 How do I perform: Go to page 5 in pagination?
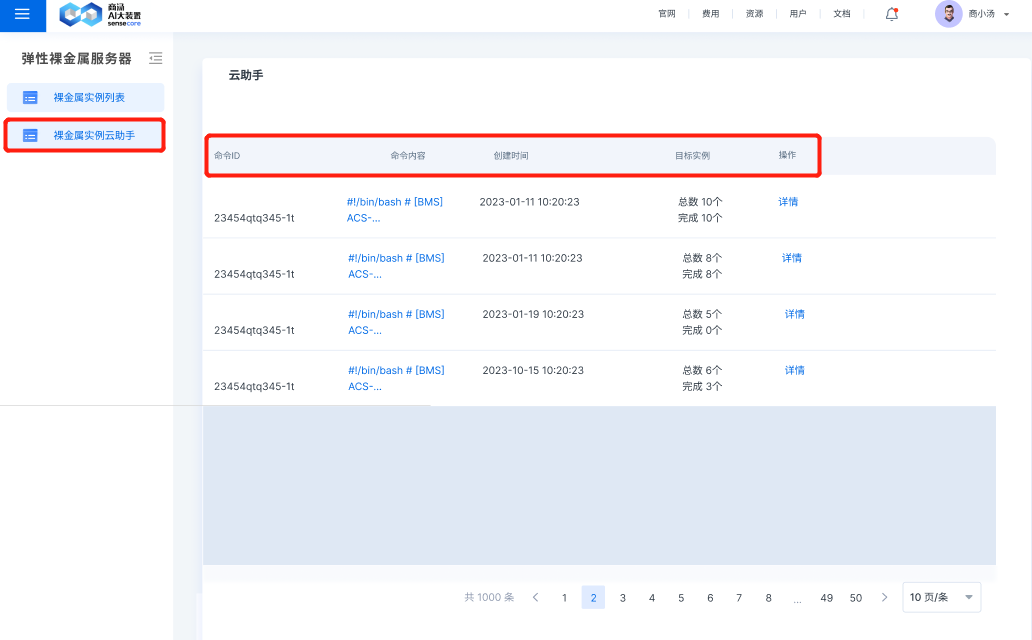coord(681,598)
